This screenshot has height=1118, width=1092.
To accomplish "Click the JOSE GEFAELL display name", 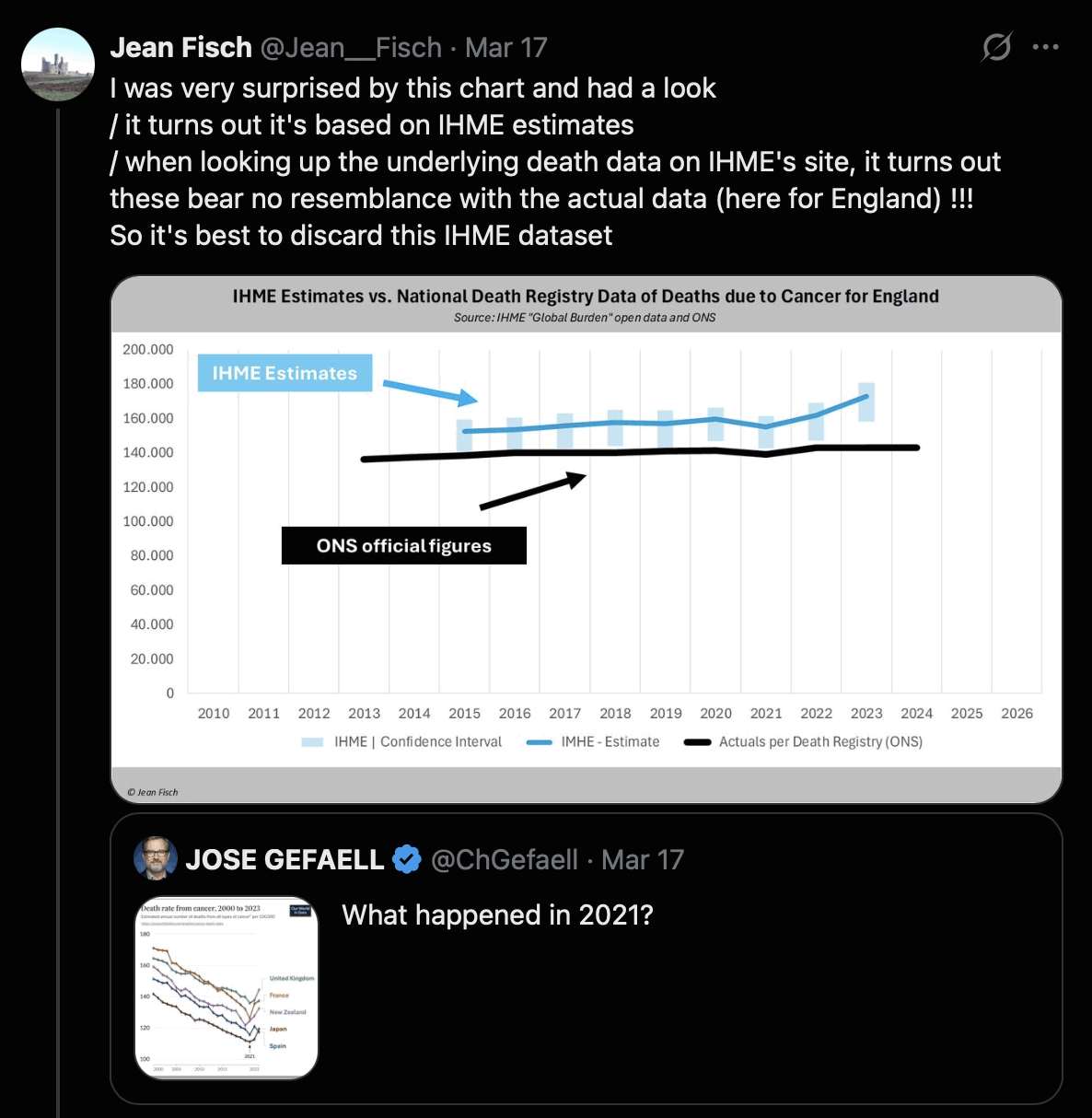I will 285,860.
